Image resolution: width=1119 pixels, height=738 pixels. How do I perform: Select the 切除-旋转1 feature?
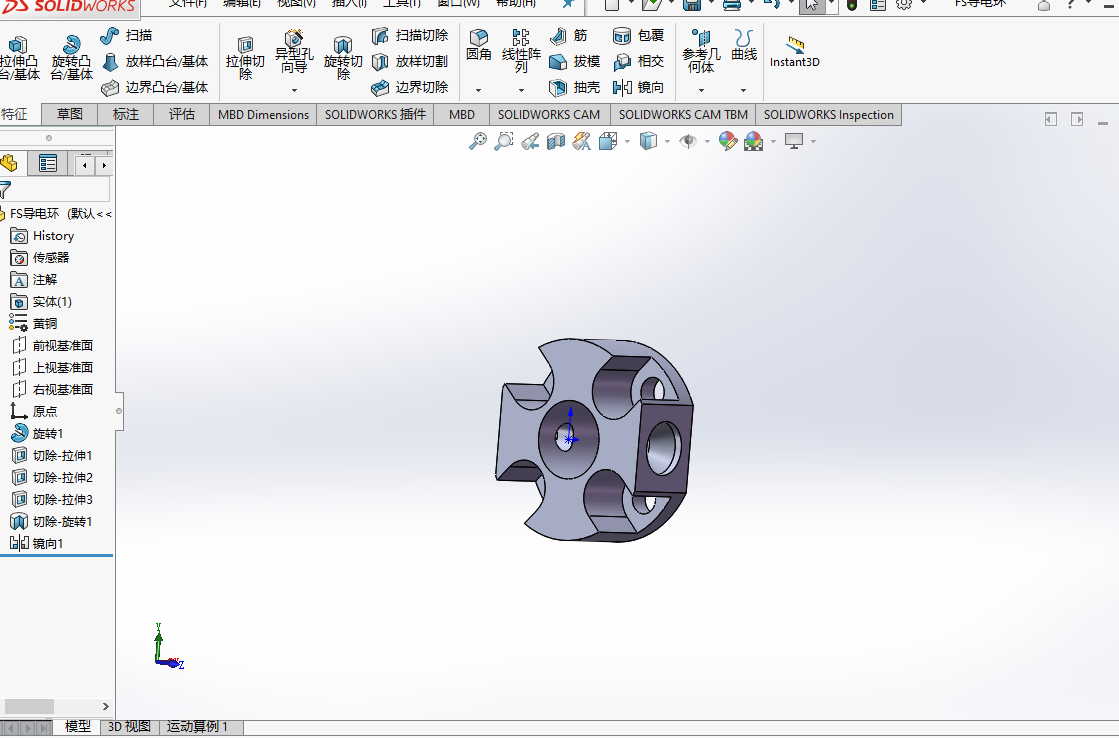(x=52, y=521)
